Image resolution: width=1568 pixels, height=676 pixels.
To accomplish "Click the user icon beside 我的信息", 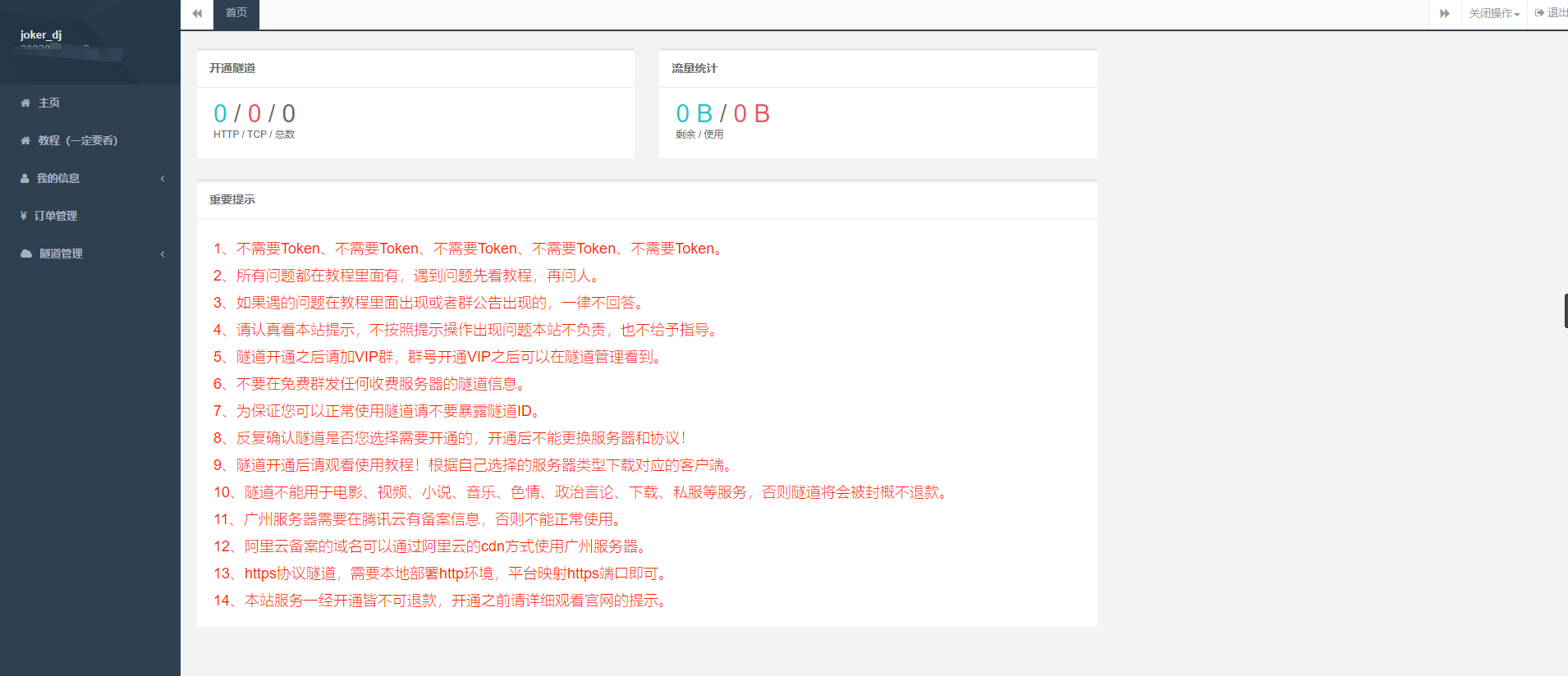I will 25,178.
